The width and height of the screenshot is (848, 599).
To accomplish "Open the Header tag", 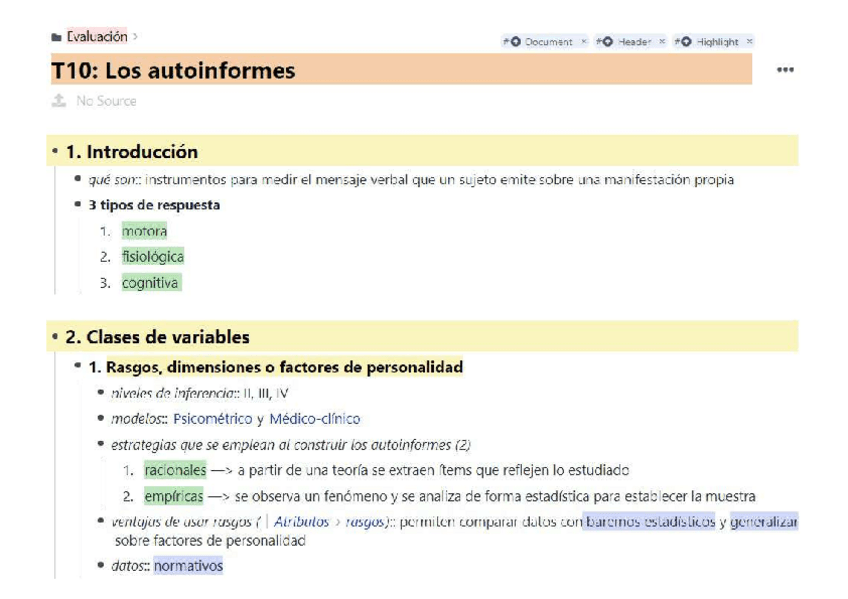I will (x=634, y=42).
